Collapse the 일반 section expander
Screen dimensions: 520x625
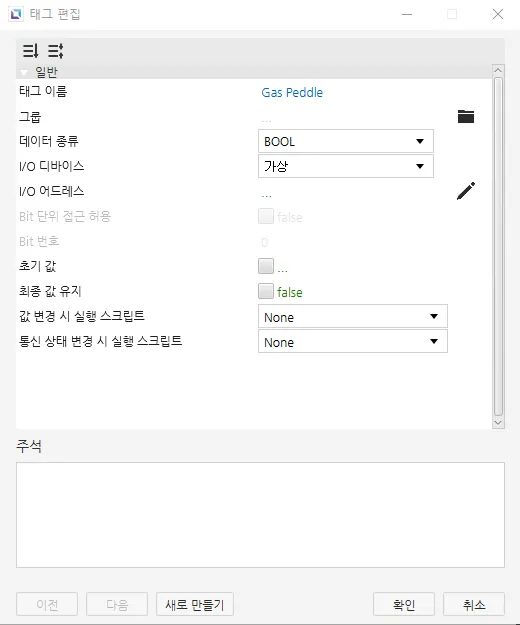(x=24, y=73)
